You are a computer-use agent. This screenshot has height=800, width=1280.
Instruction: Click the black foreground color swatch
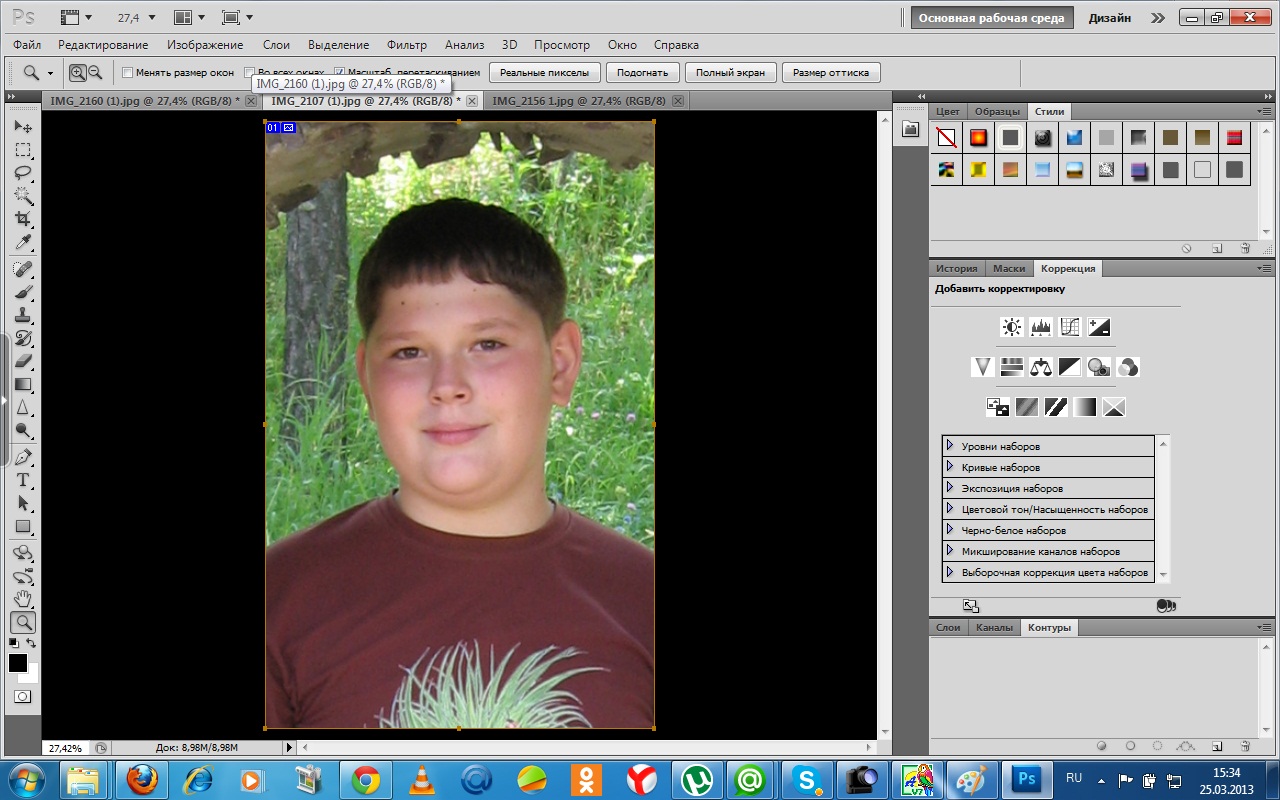(17, 663)
